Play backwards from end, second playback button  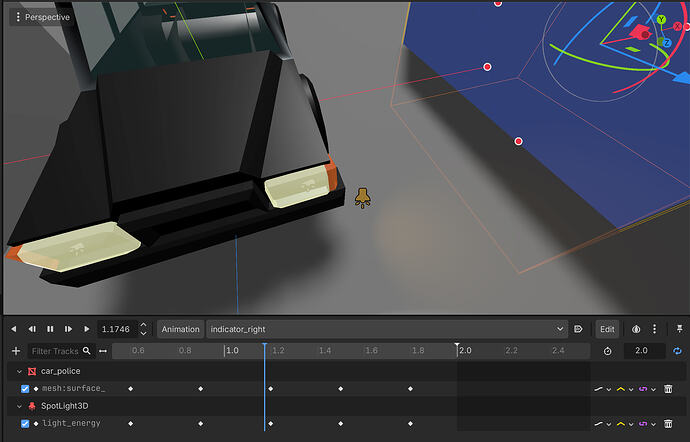tap(32, 329)
